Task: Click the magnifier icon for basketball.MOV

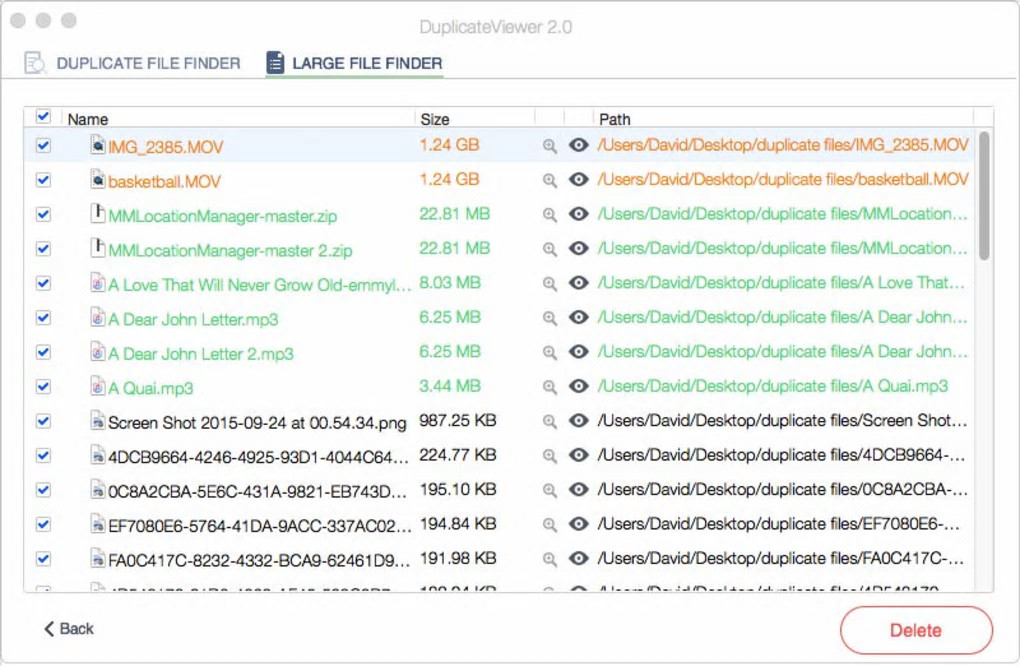Action: pyautogui.click(x=550, y=180)
